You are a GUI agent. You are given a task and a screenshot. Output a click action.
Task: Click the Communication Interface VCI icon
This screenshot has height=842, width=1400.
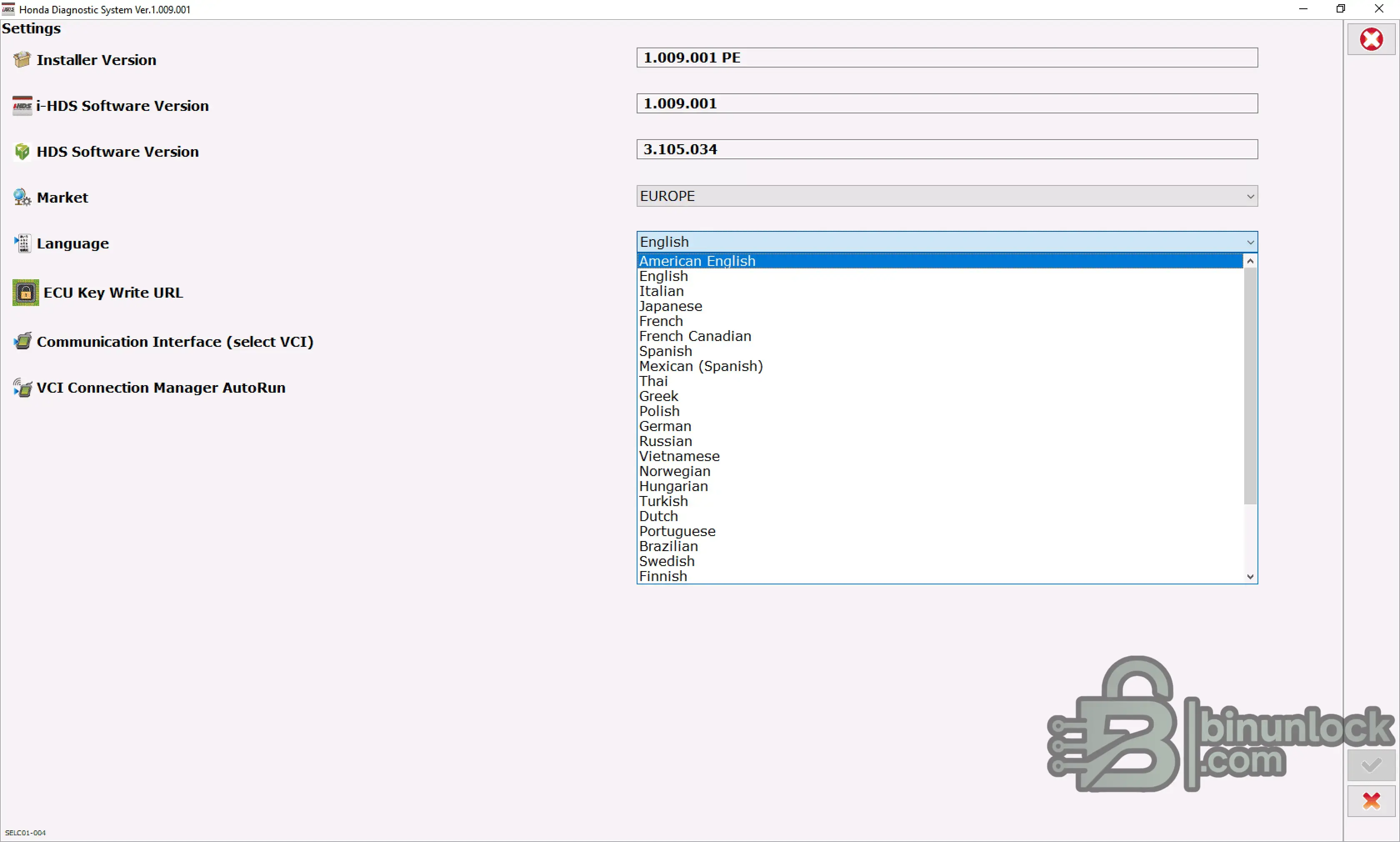tap(22, 341)
